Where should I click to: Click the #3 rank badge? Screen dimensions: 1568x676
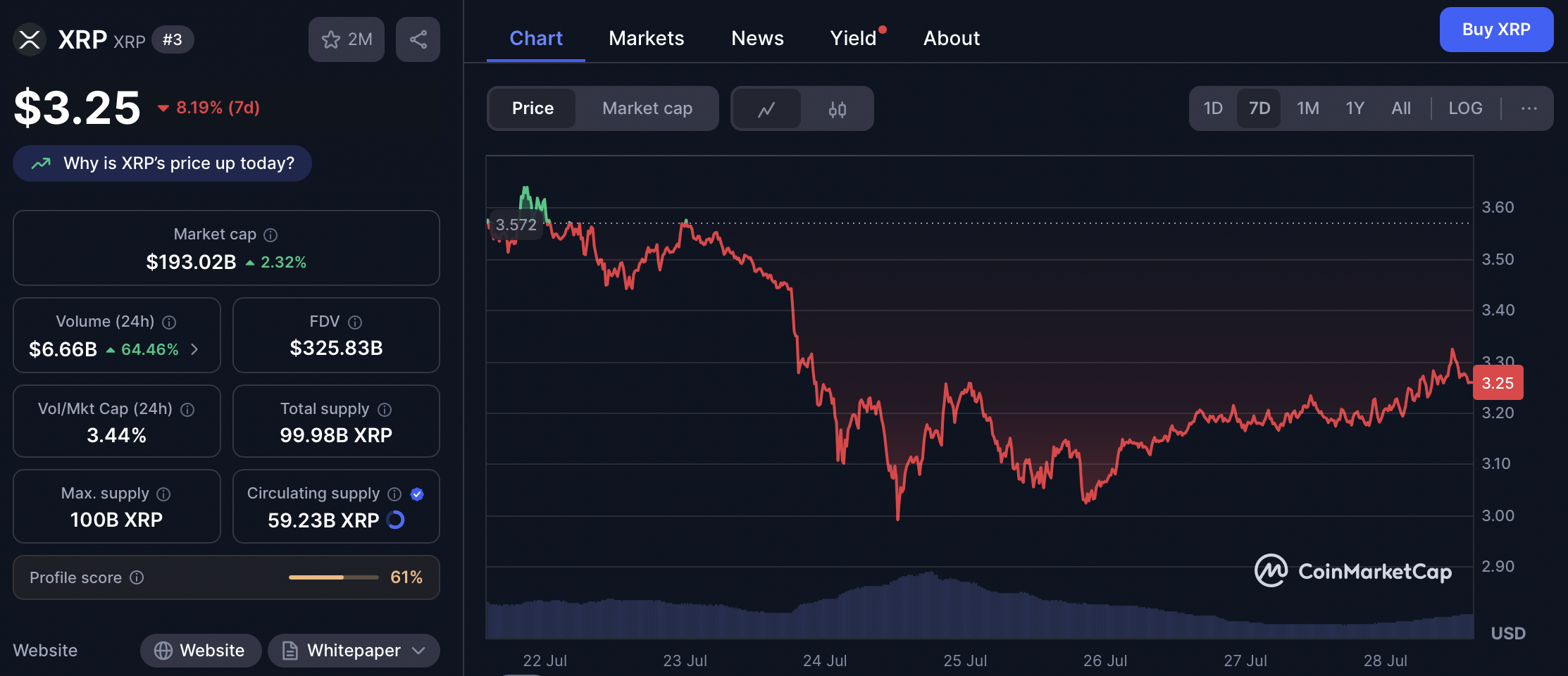[173, 39]
